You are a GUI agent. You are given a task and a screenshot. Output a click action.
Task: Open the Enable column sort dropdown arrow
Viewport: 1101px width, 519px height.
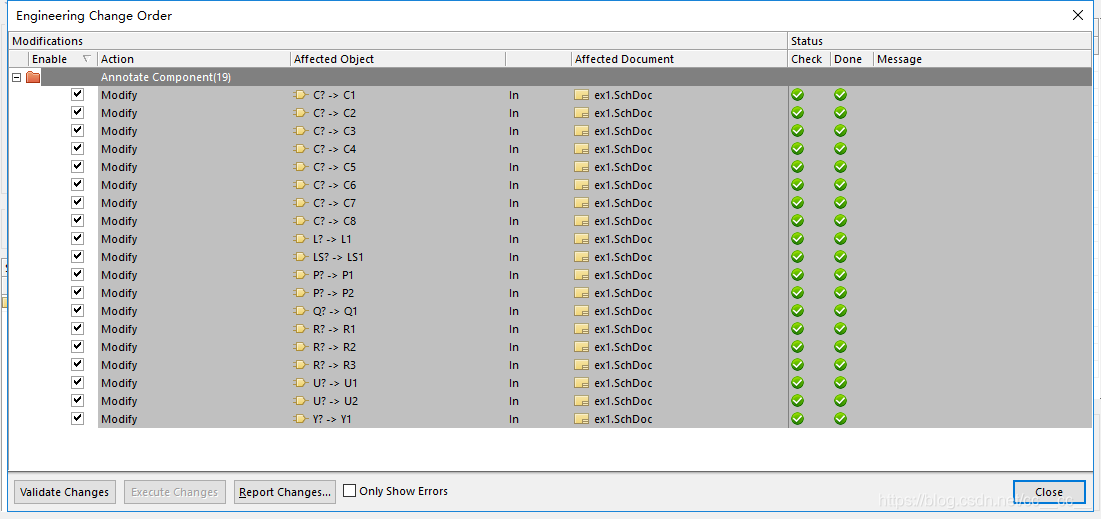(x=86, y=59)
